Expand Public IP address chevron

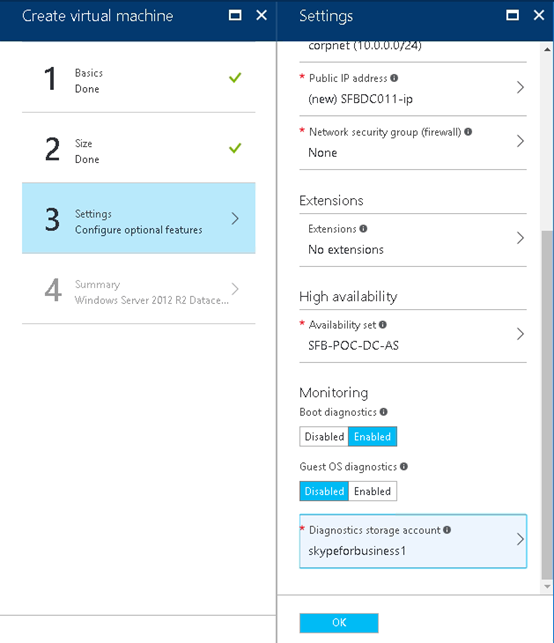coord(520,87)
